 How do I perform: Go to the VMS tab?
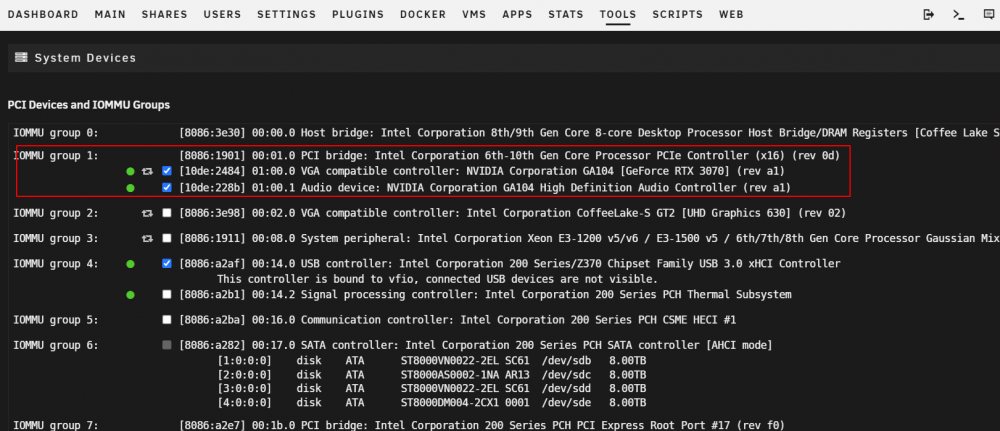(x=474, y=14)
